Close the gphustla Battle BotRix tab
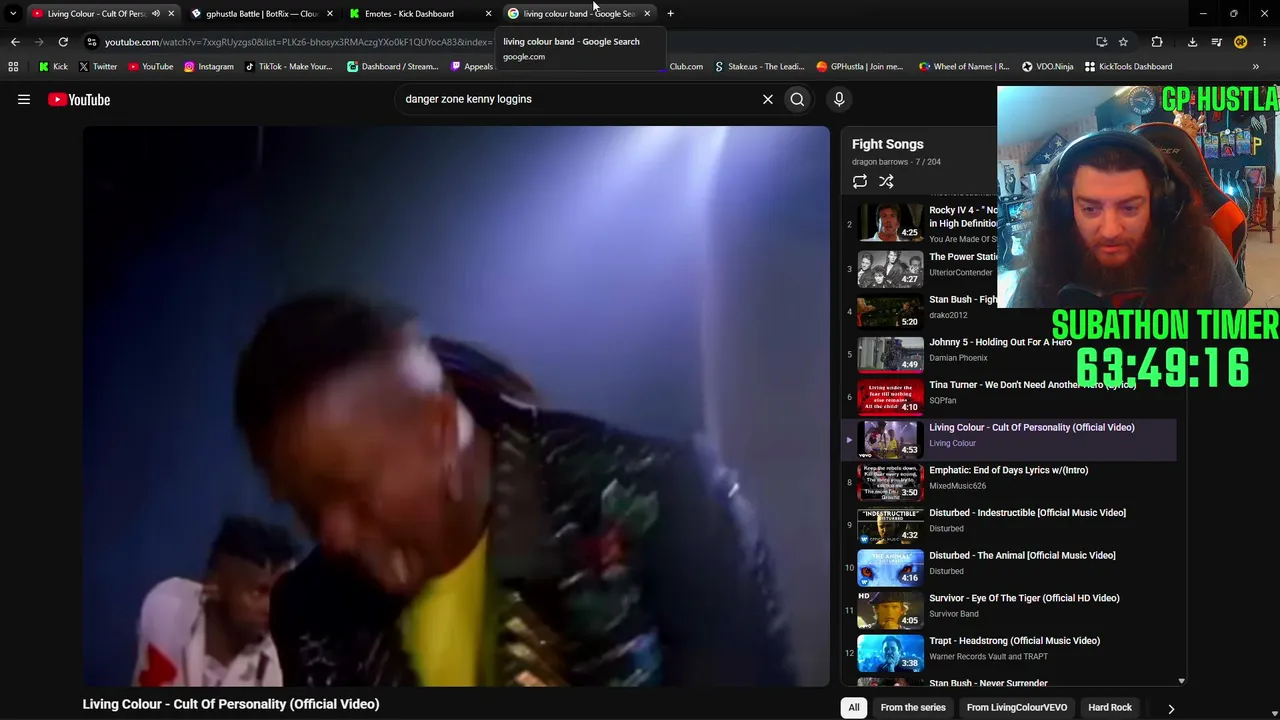This screenshot has height=720, width=1280. click(x=330, y=14)
